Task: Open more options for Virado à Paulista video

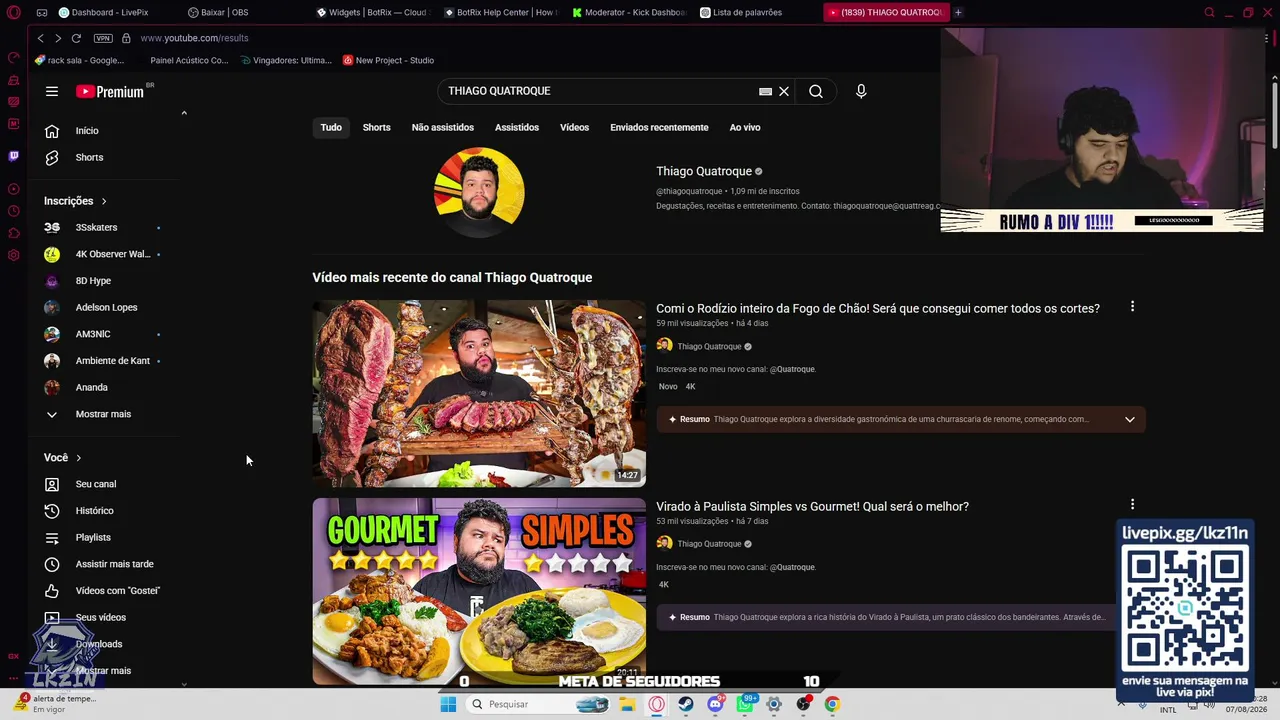Action: tap(1132, 505)
